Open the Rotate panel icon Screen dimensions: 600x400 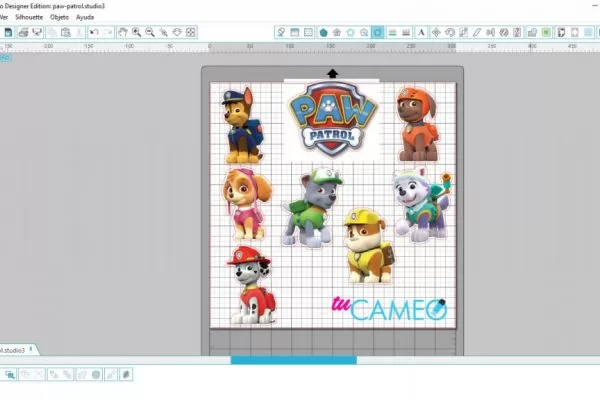click(x=450, y=33)
